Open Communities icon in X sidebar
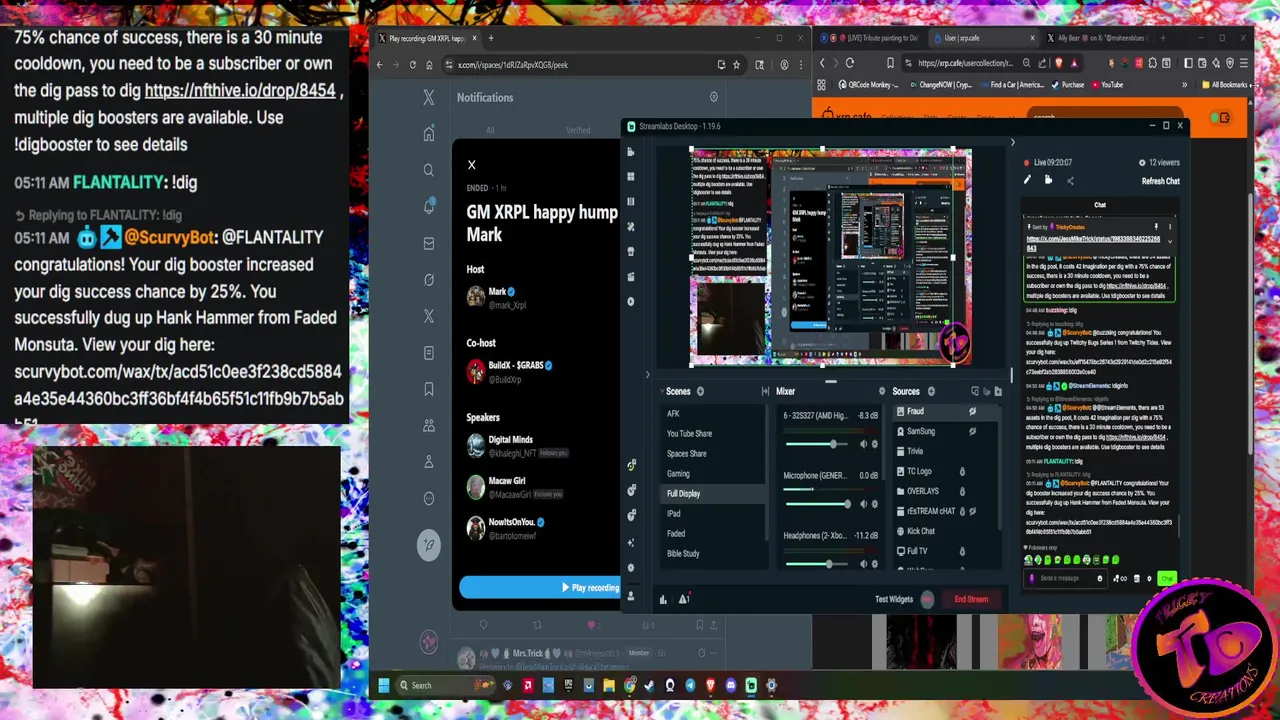The image size is (1280, 720). click(429, 425)
